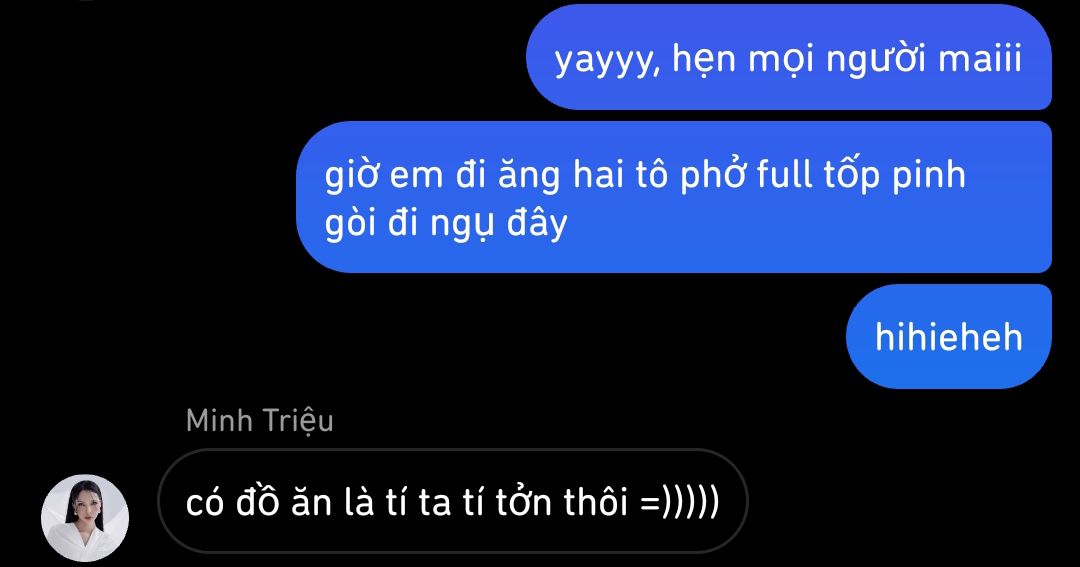Click the sender name Minh Triệu
Screen dimensions: 1080x567
tap(260, 421)
